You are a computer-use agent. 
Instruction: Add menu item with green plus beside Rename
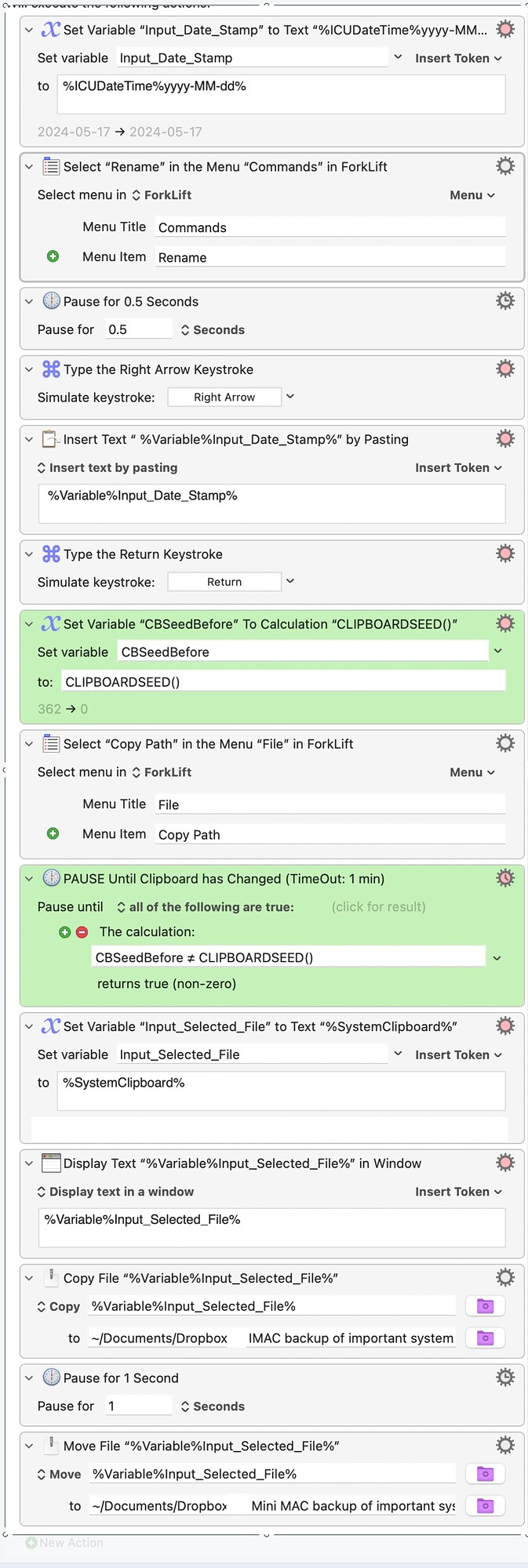(53, 256)
